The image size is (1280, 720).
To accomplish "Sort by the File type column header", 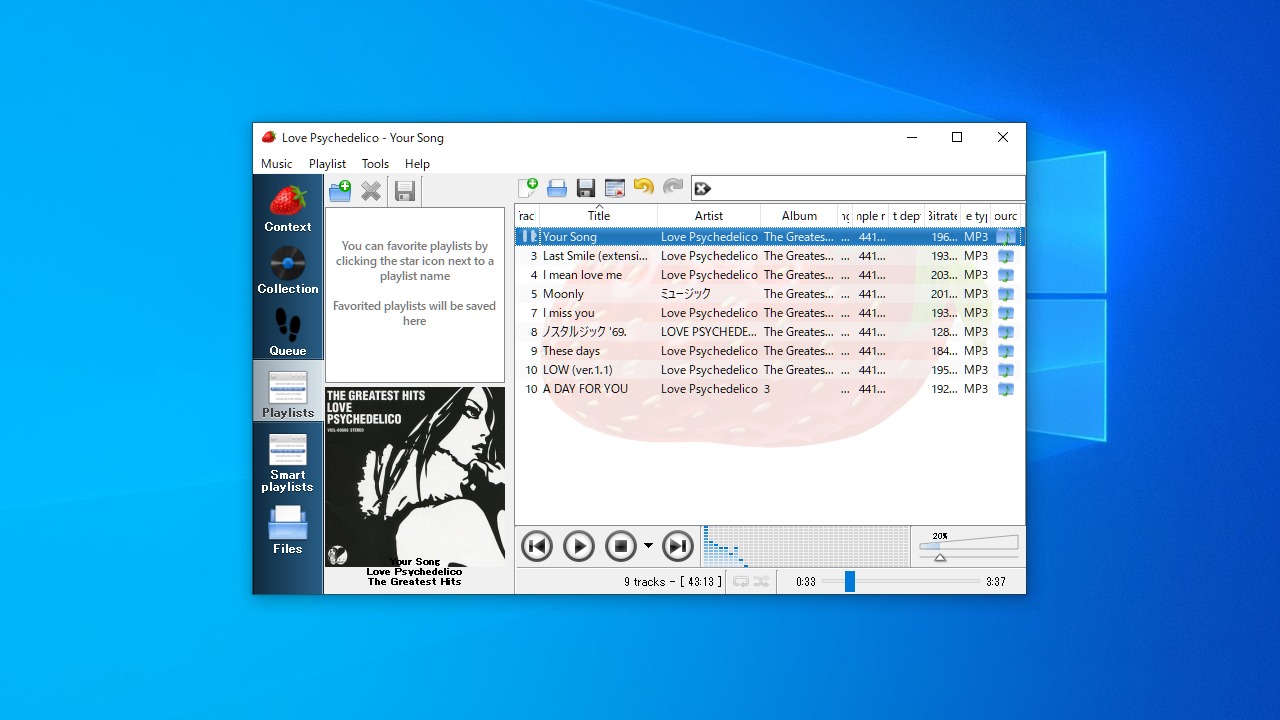I will coord(976,216).
